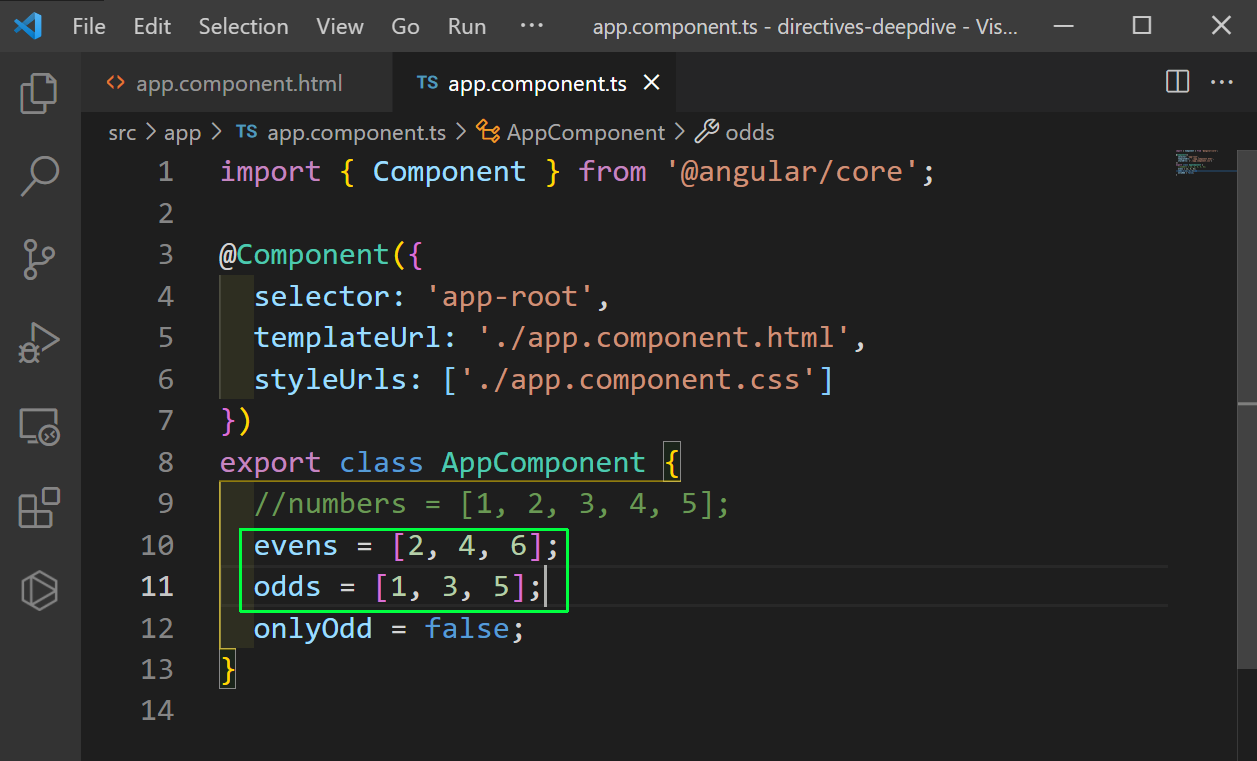The height and width of the screenshot is (761, 1257).
Task: Open Run and Debug view icon
Action: [x=39, y=343]
